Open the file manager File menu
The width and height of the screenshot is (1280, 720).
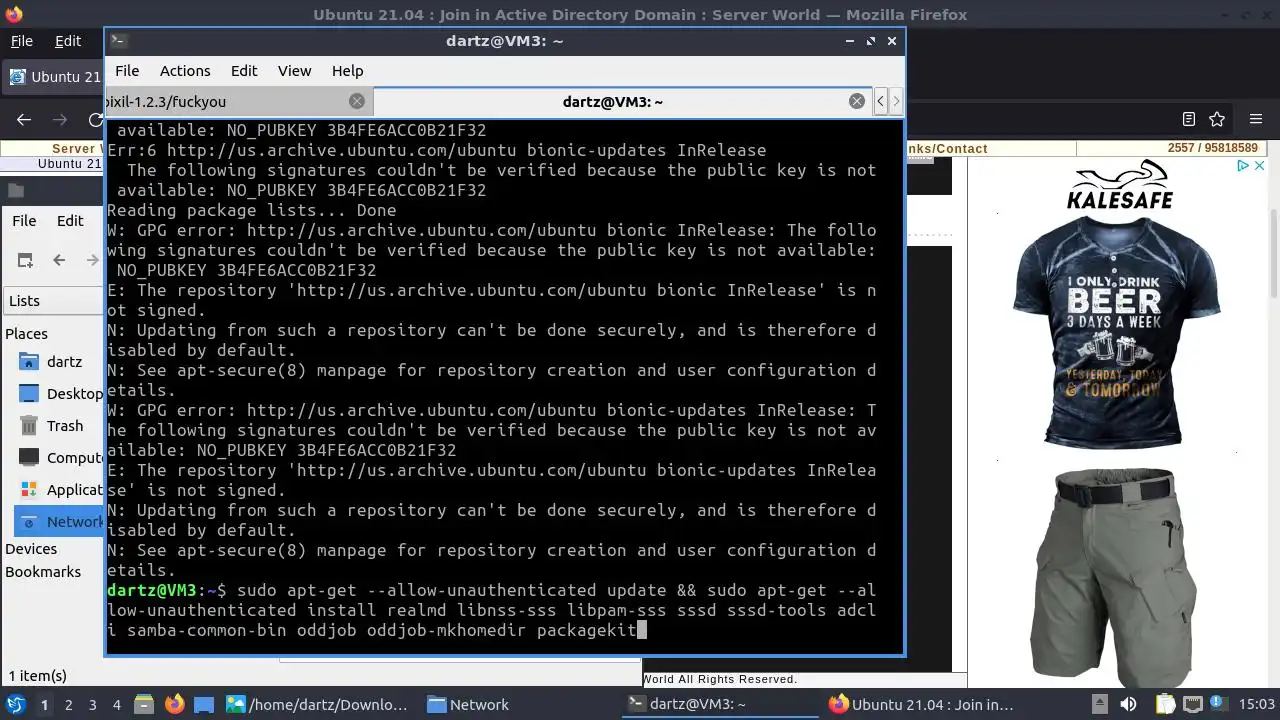pyautogui.click(x=24, y=221)
